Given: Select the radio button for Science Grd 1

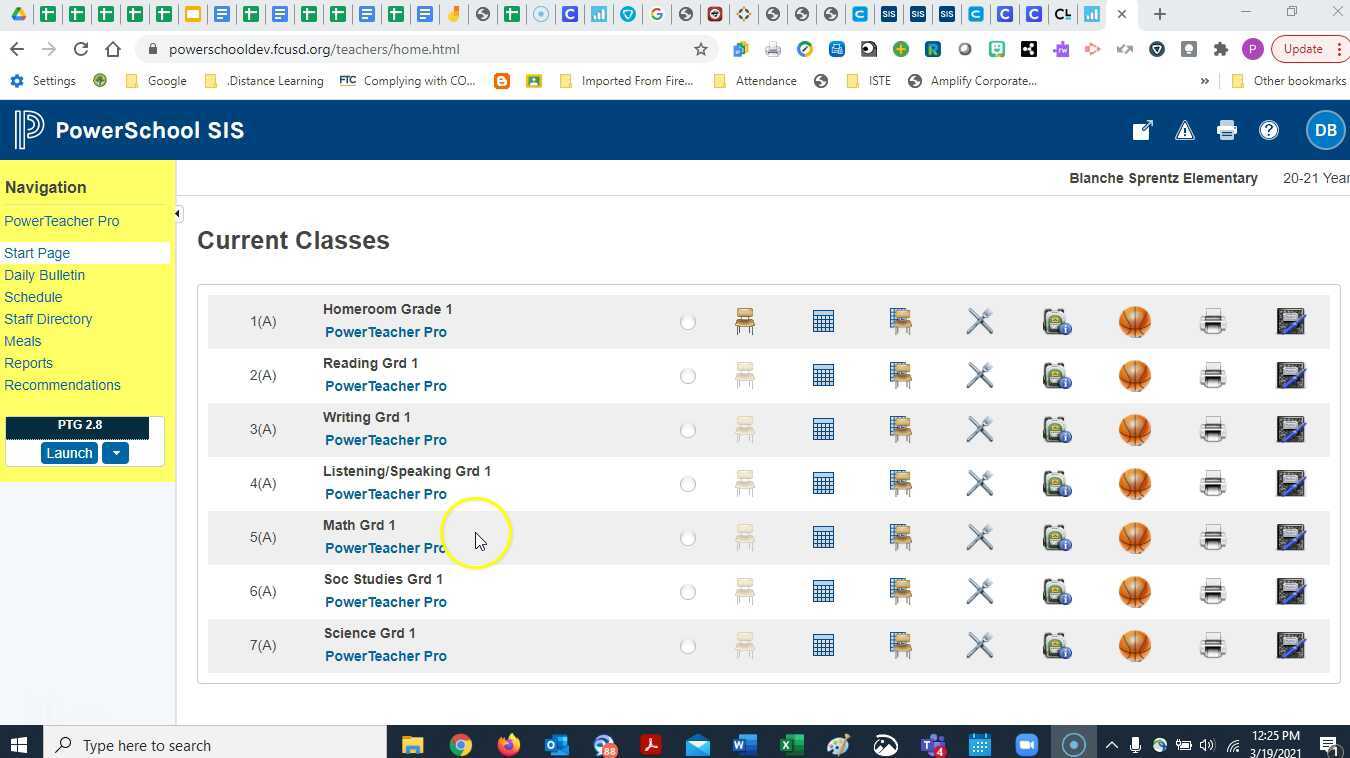Looking at the screenshot, I should pyautogui.click(x=688, y=646).
